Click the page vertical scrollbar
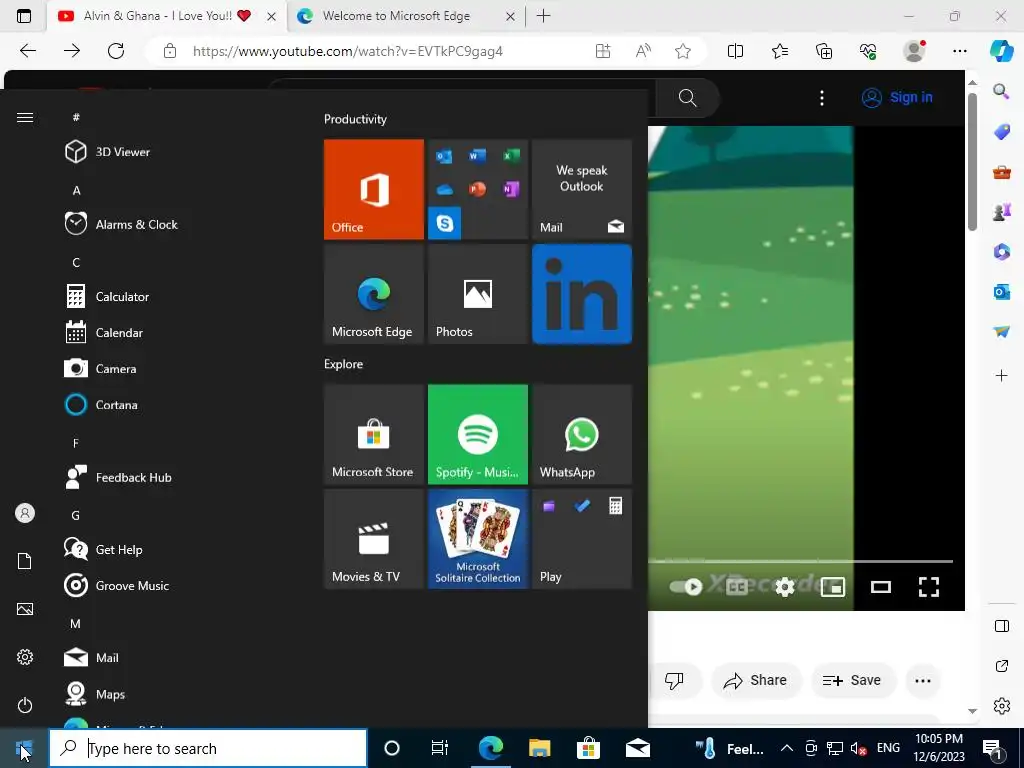Viewport: 1024px width, 768px height. click(972, 162)
